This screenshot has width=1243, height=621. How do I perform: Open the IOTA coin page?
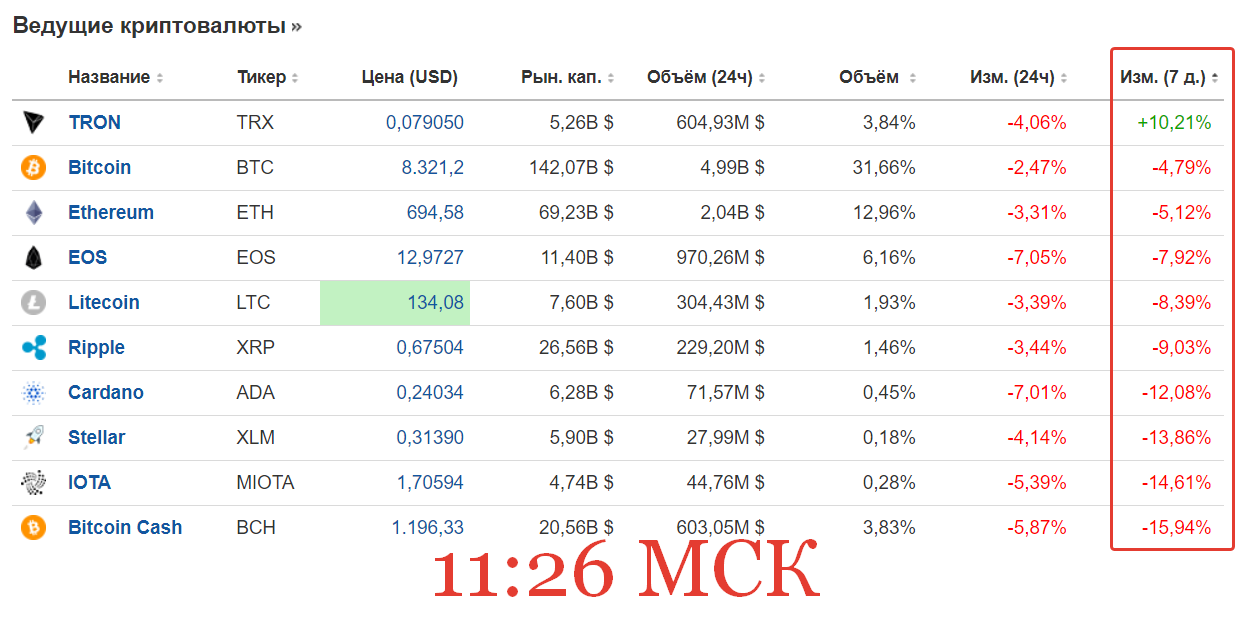89,483
